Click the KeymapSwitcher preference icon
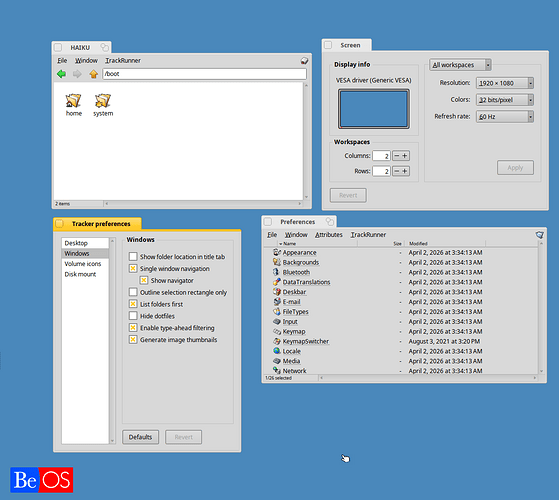 click(x=277, y=341)
